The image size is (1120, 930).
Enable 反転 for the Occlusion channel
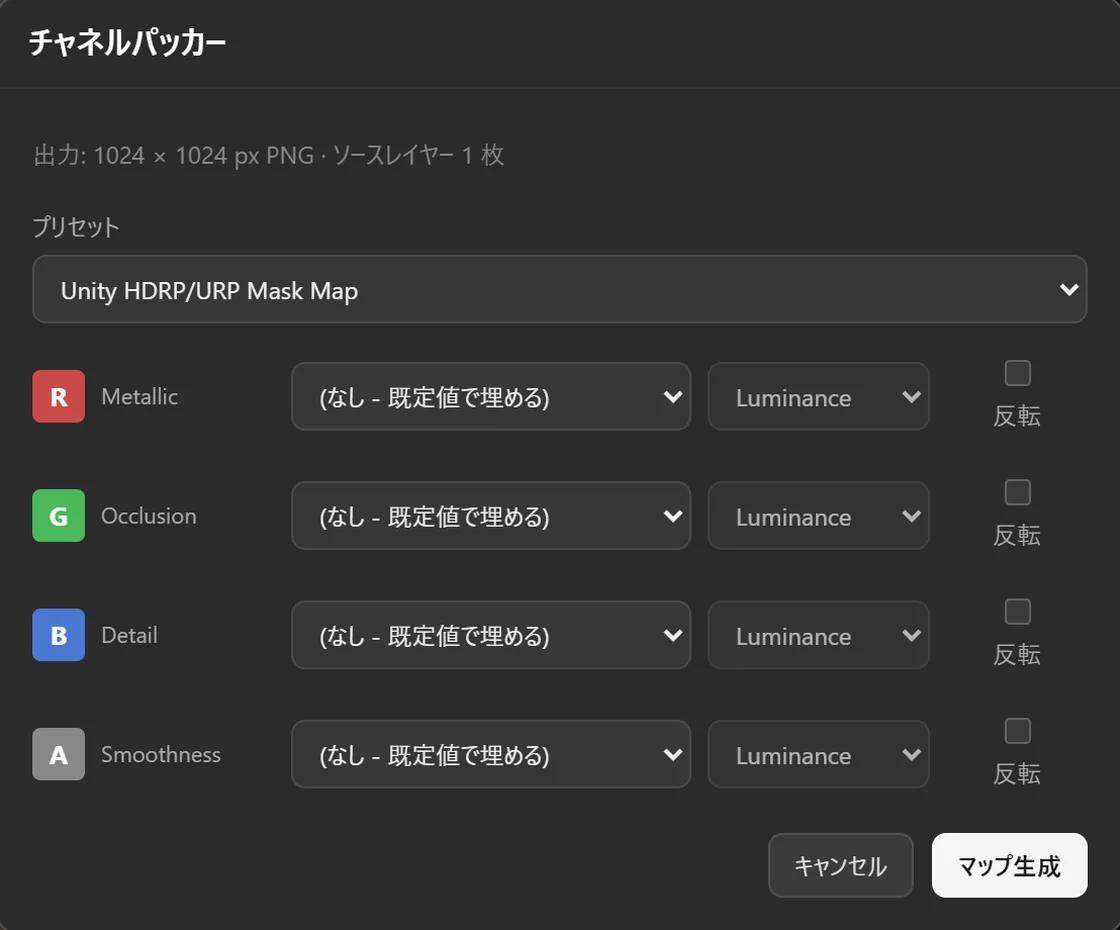(1017, 492)
